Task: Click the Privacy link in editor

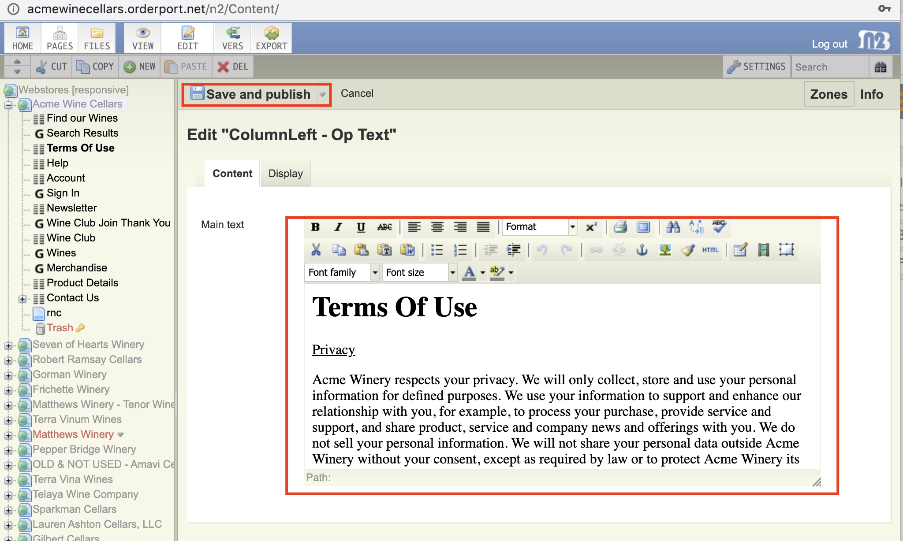Action: tap(333, 350)
